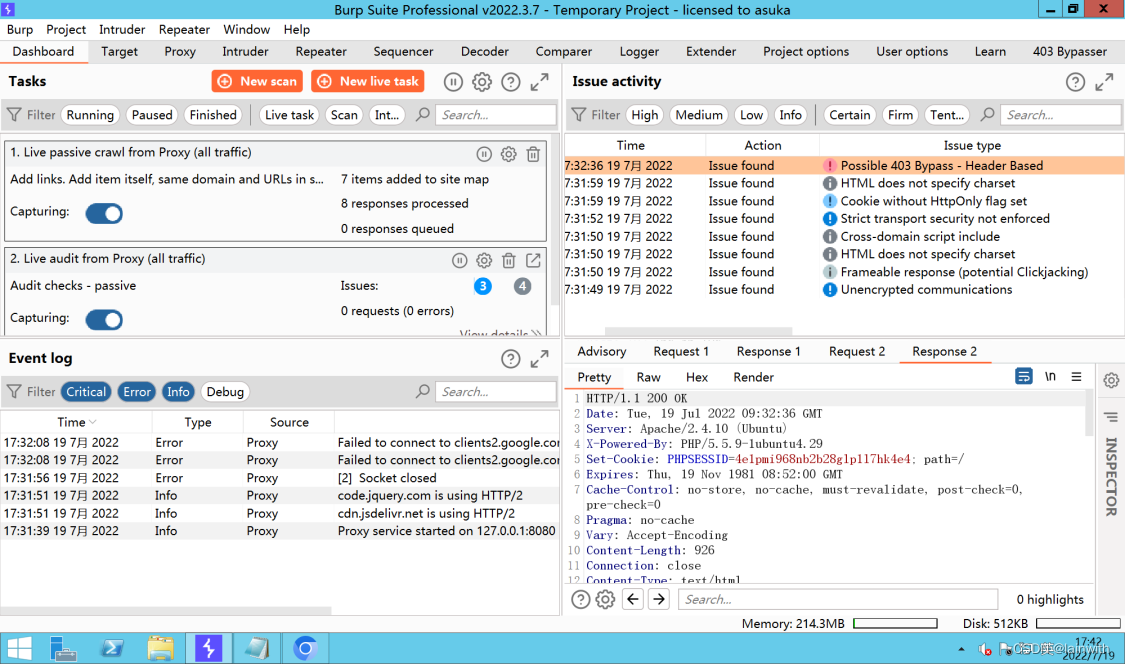Screen dimensions: 1125x664
Task: Open help for Tasks panel
Action: coord(511,82)
